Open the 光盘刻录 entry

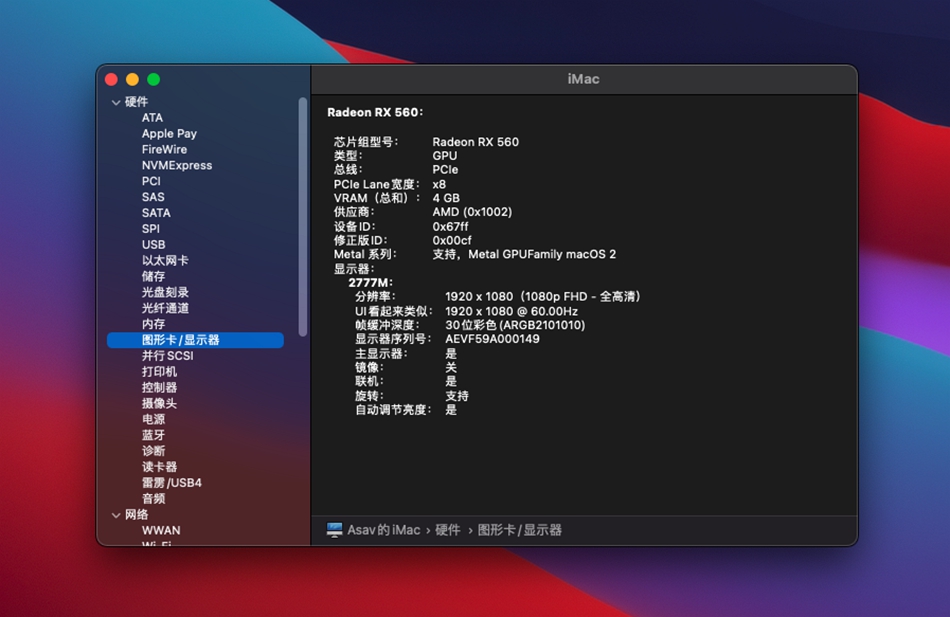[x=165, y=292]
